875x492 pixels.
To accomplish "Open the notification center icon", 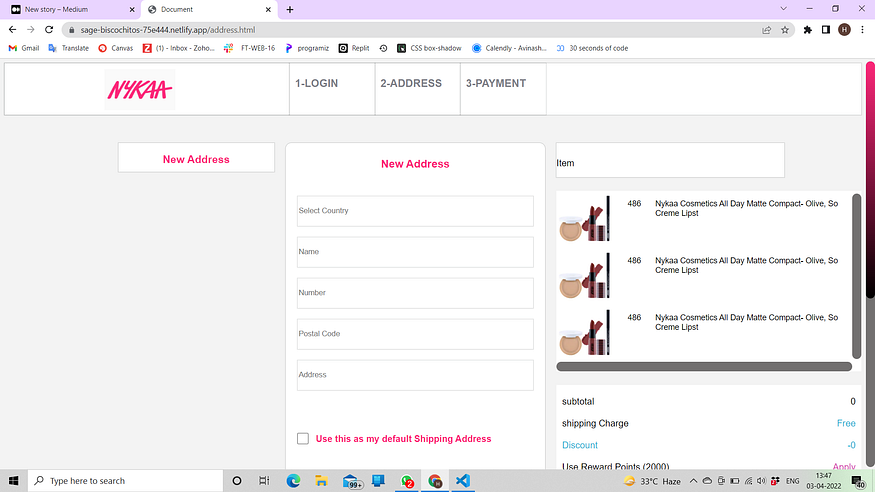I will tap(858, 481).
